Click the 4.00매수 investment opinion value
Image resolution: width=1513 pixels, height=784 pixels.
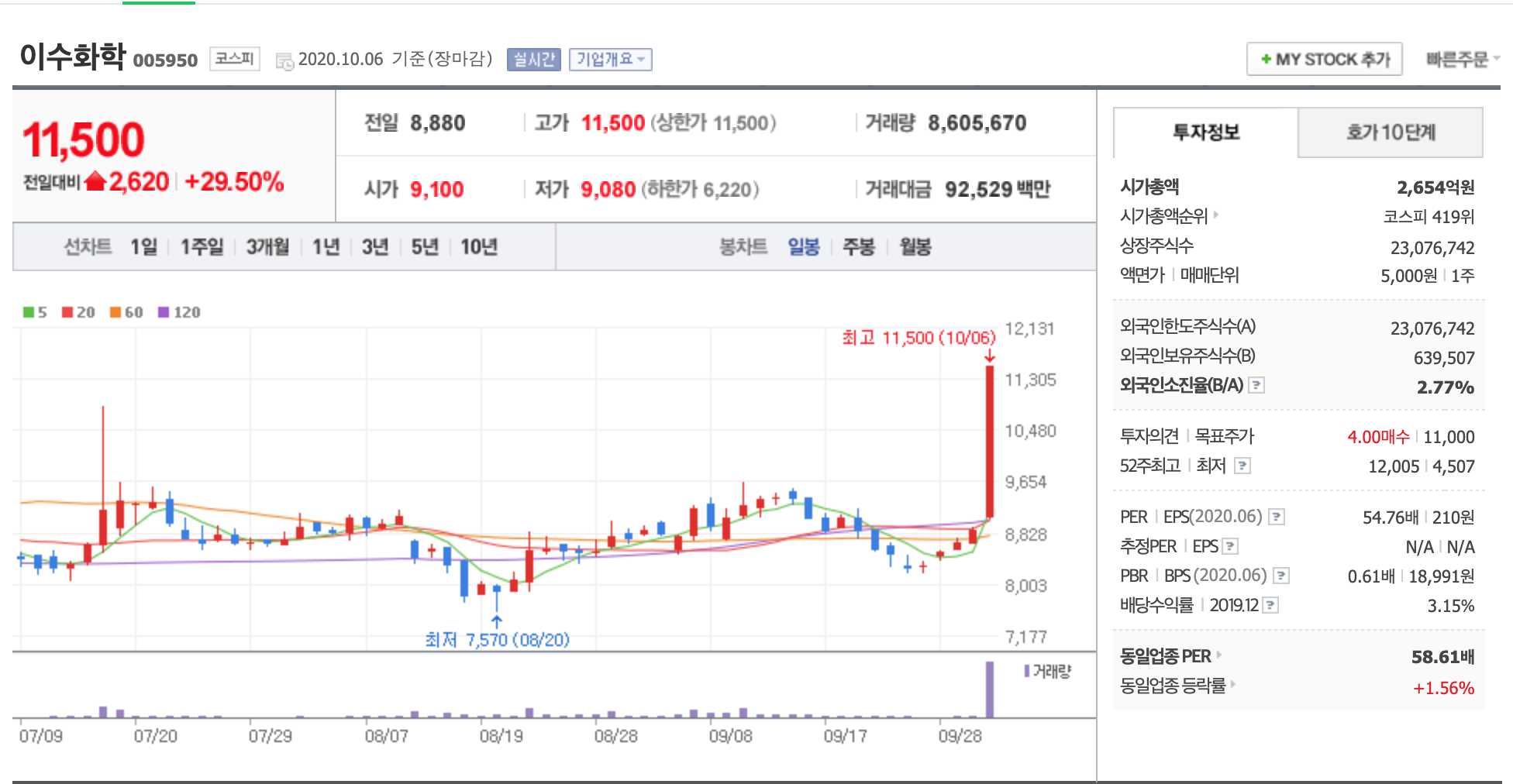pos(1378,437)
